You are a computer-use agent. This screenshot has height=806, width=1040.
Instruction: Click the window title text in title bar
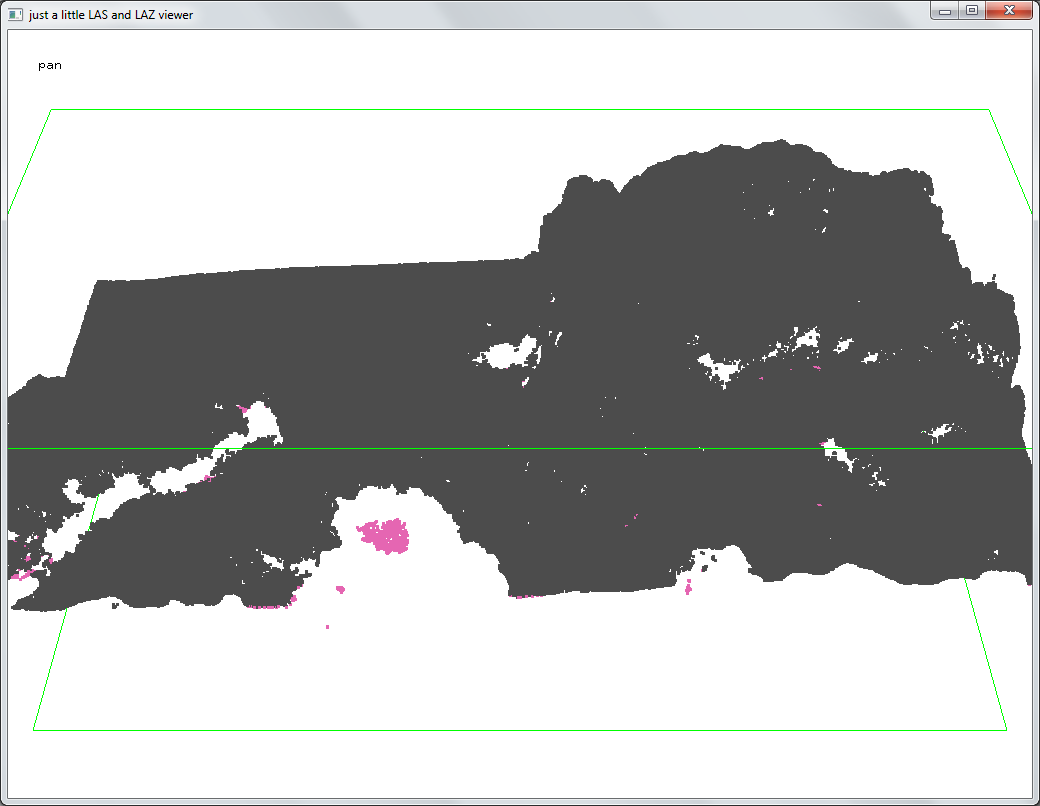click(111, 14)
